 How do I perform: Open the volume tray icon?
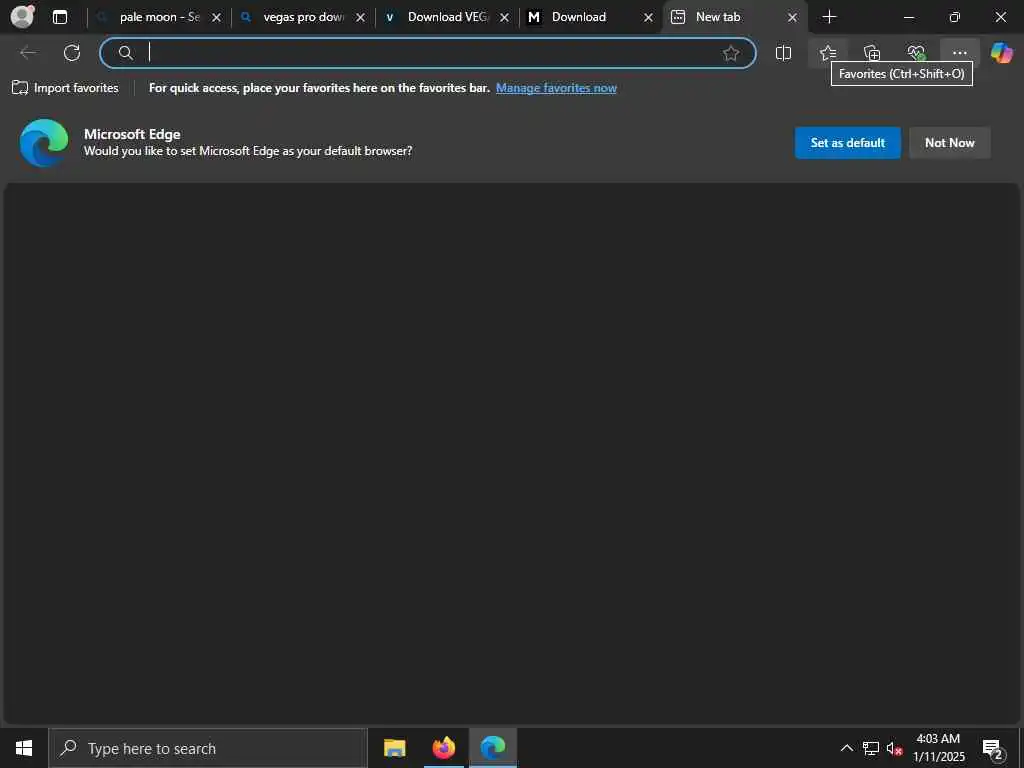(894, 748)
